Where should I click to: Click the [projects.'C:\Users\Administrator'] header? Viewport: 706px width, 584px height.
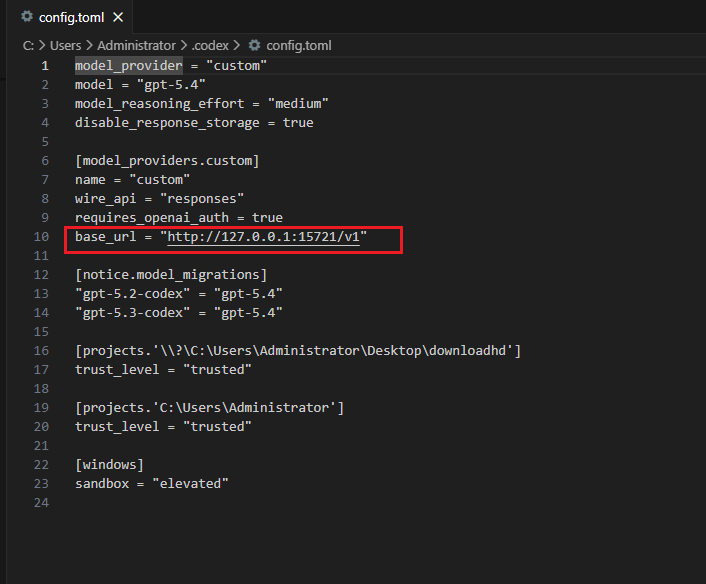pyautogui.click(x=209, y=407)
